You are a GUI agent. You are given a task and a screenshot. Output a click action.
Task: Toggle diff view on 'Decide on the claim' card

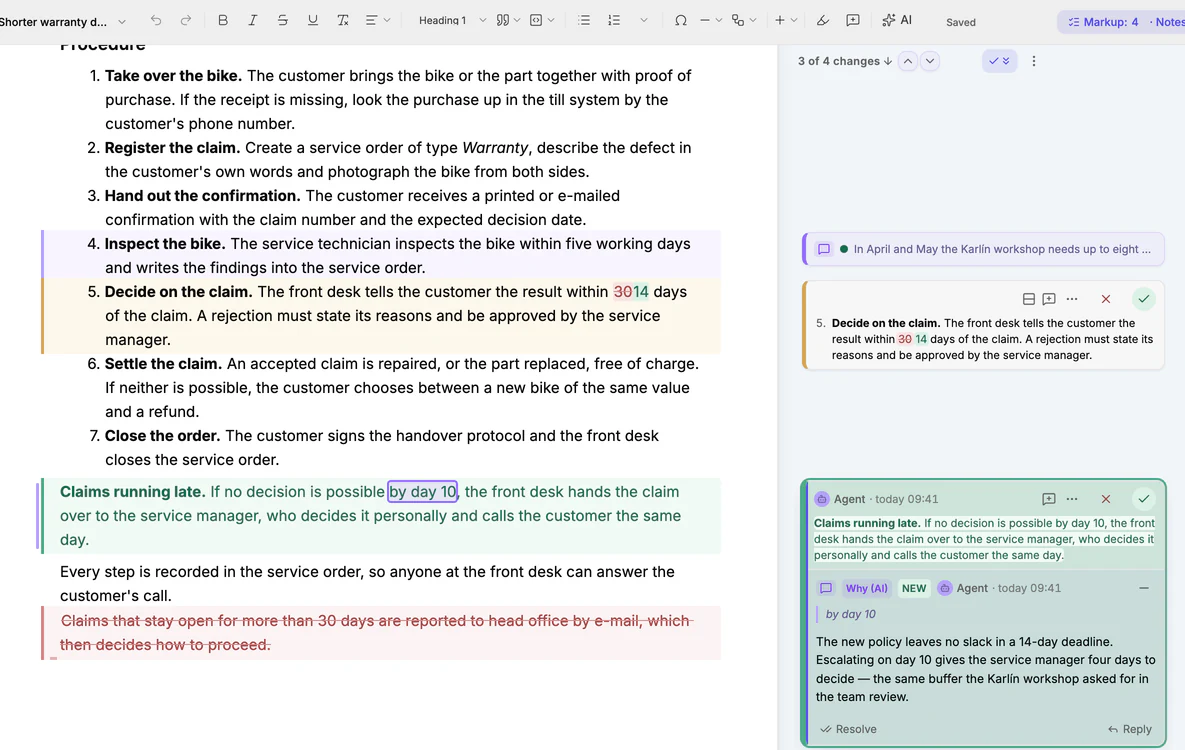pos(1029,299)
